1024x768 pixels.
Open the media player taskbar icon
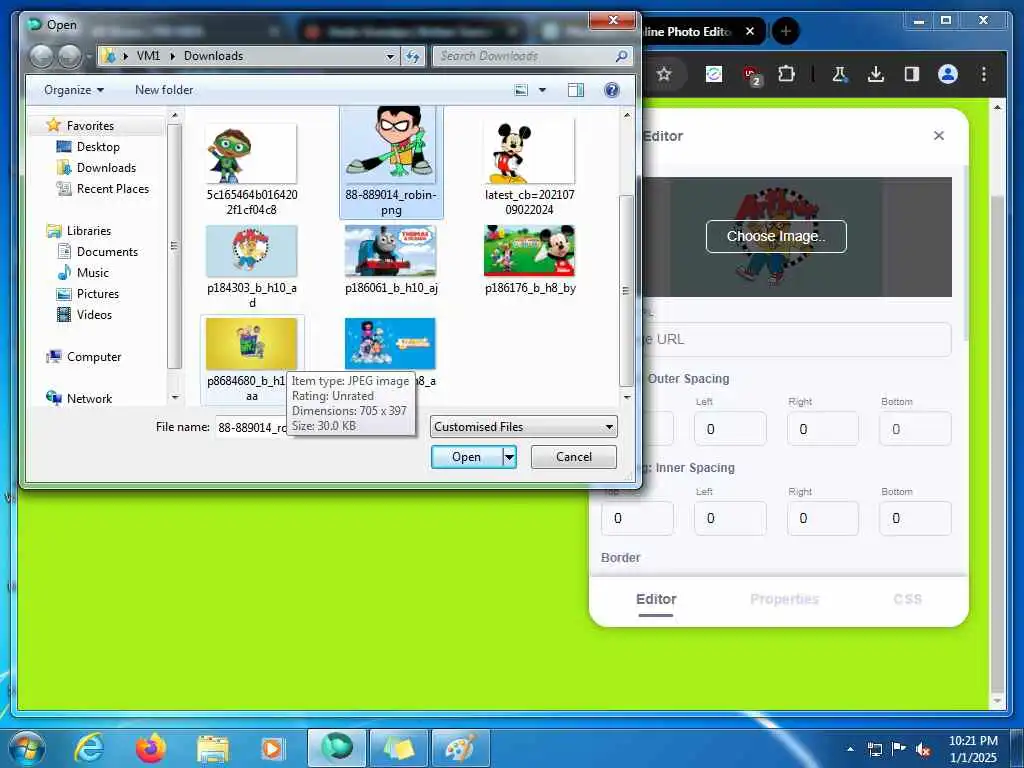coord(272,748)
